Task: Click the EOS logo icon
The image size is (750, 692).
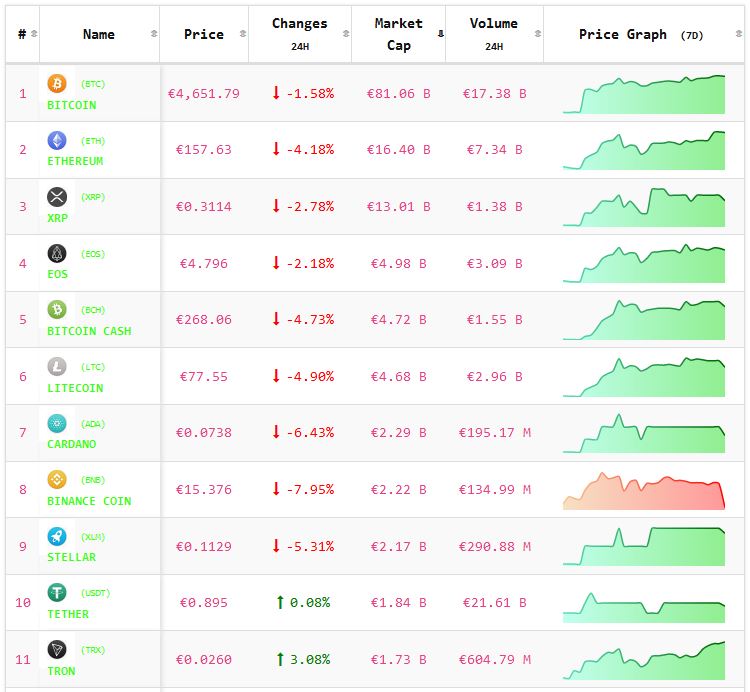Action: click(57, 254)
